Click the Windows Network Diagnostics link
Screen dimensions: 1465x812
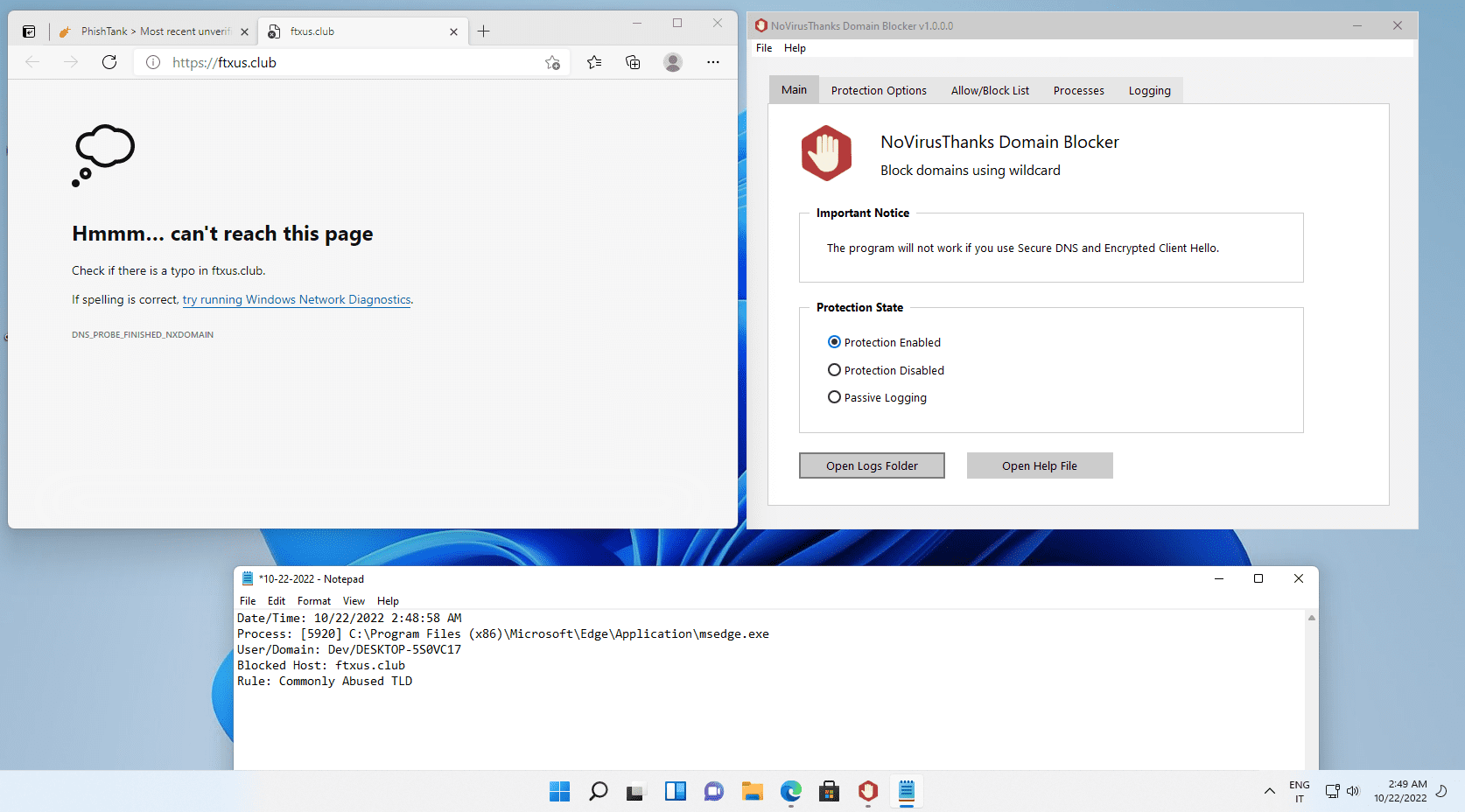click(x=297, y=299)
